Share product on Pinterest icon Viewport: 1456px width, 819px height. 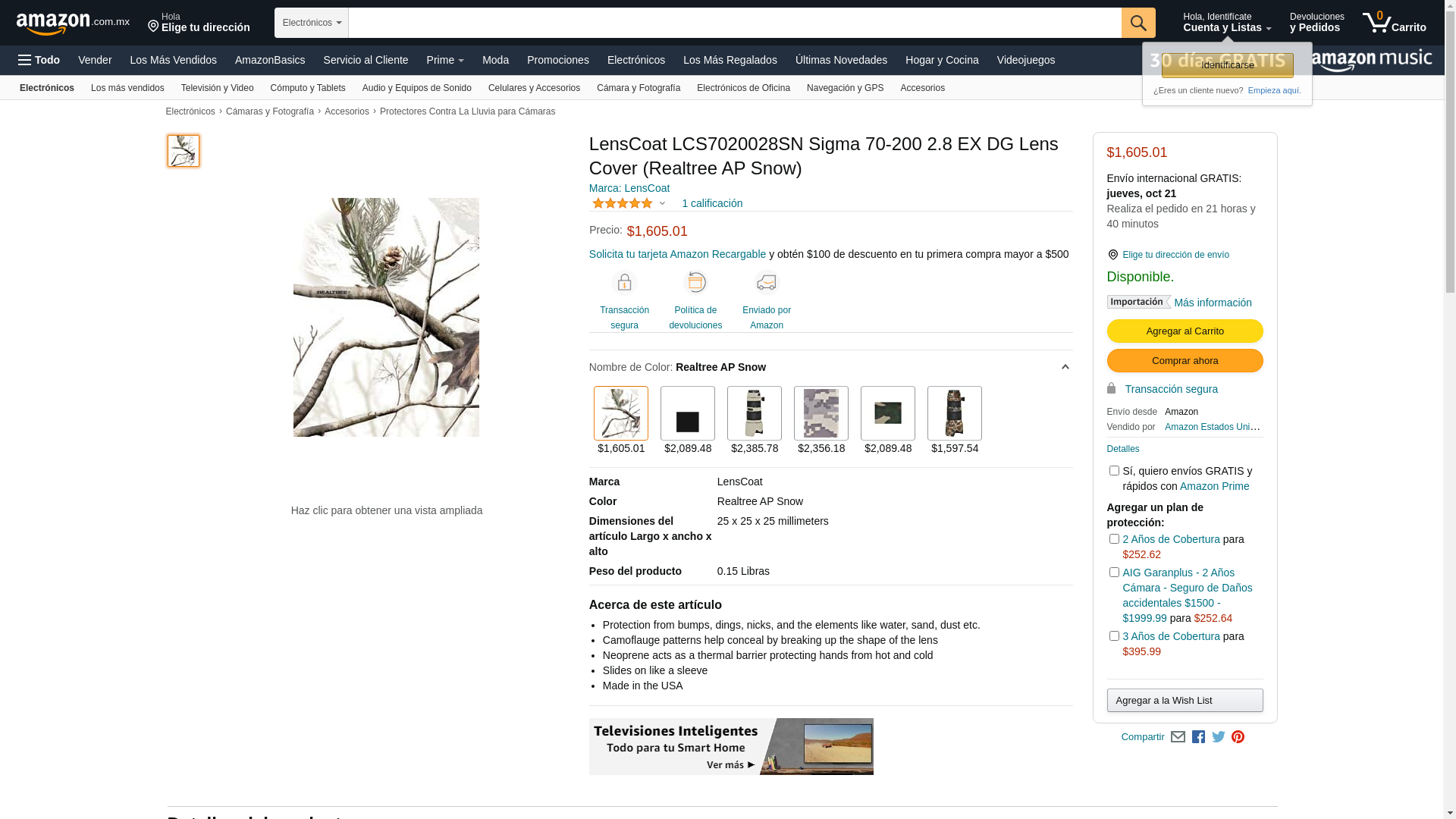click(1238, 737)
